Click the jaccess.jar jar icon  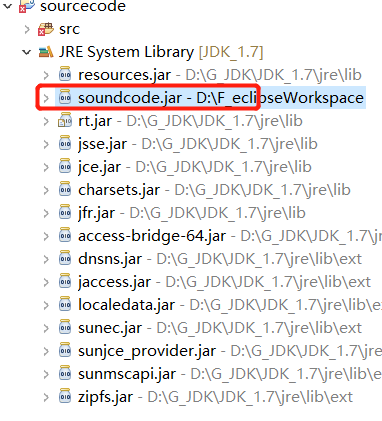[65, 281]
